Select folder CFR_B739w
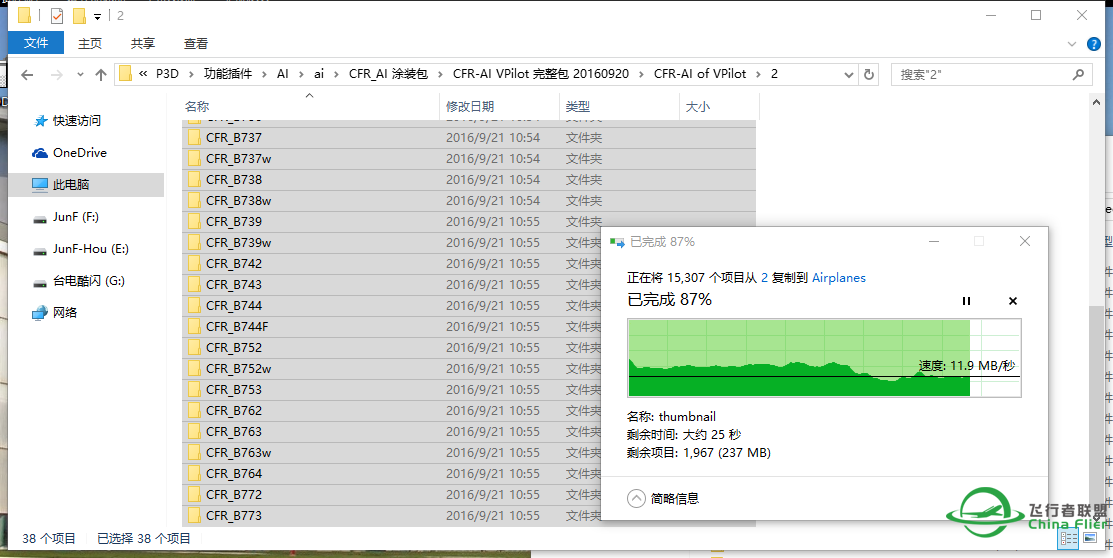This screenshot has height=558, width=1113. pos(391,243)
